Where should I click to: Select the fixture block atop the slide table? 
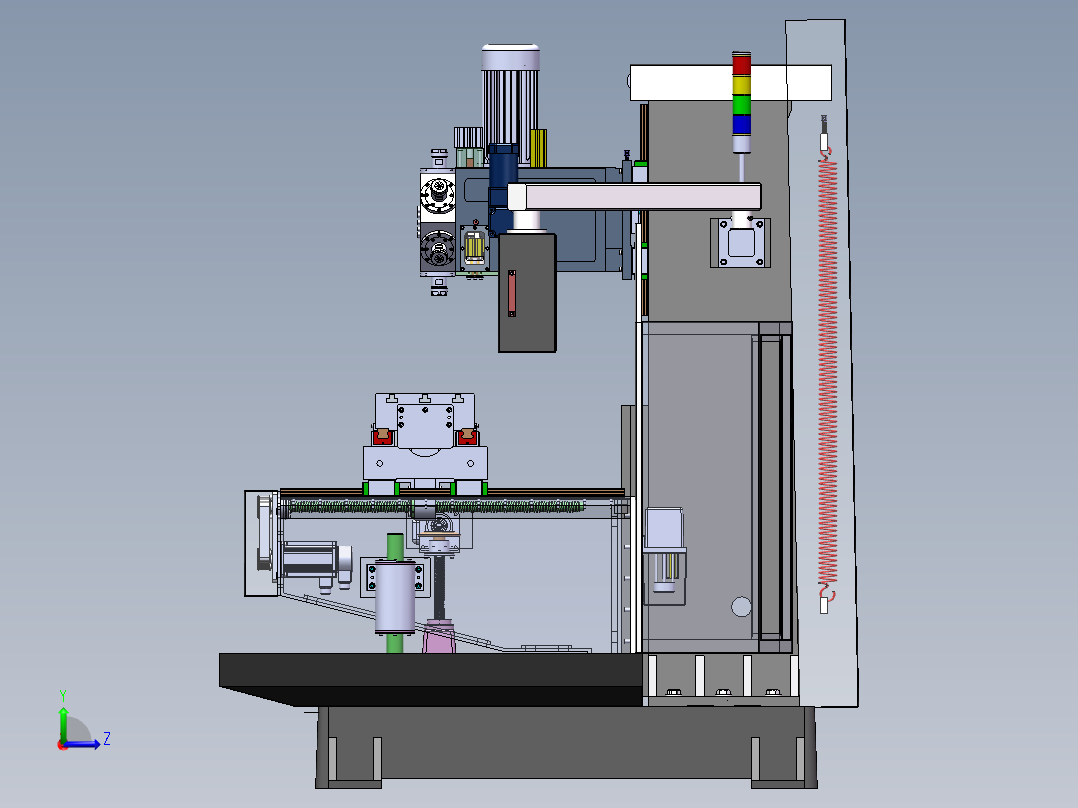tap(425, 420)
